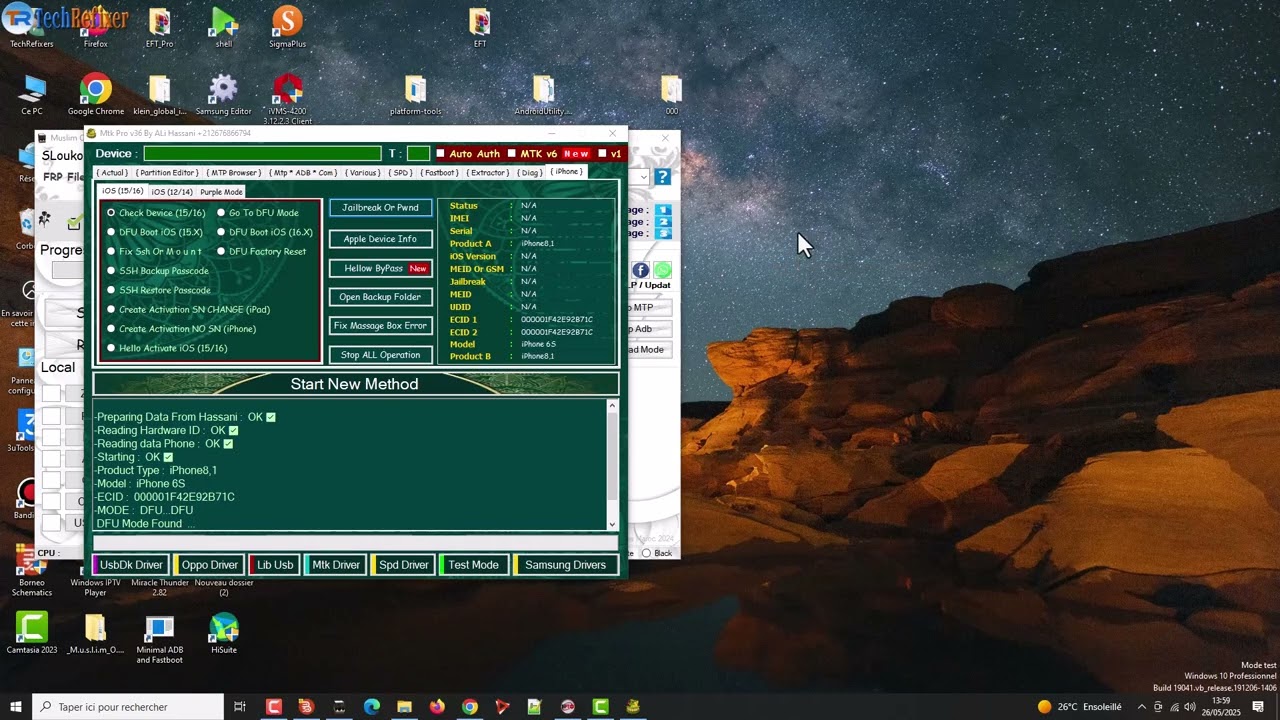Image resolution: width=1280 pixels, height=720 pixels.
Task: Choose Fix Ssh Or Mount option
Action: coord(111,251)
